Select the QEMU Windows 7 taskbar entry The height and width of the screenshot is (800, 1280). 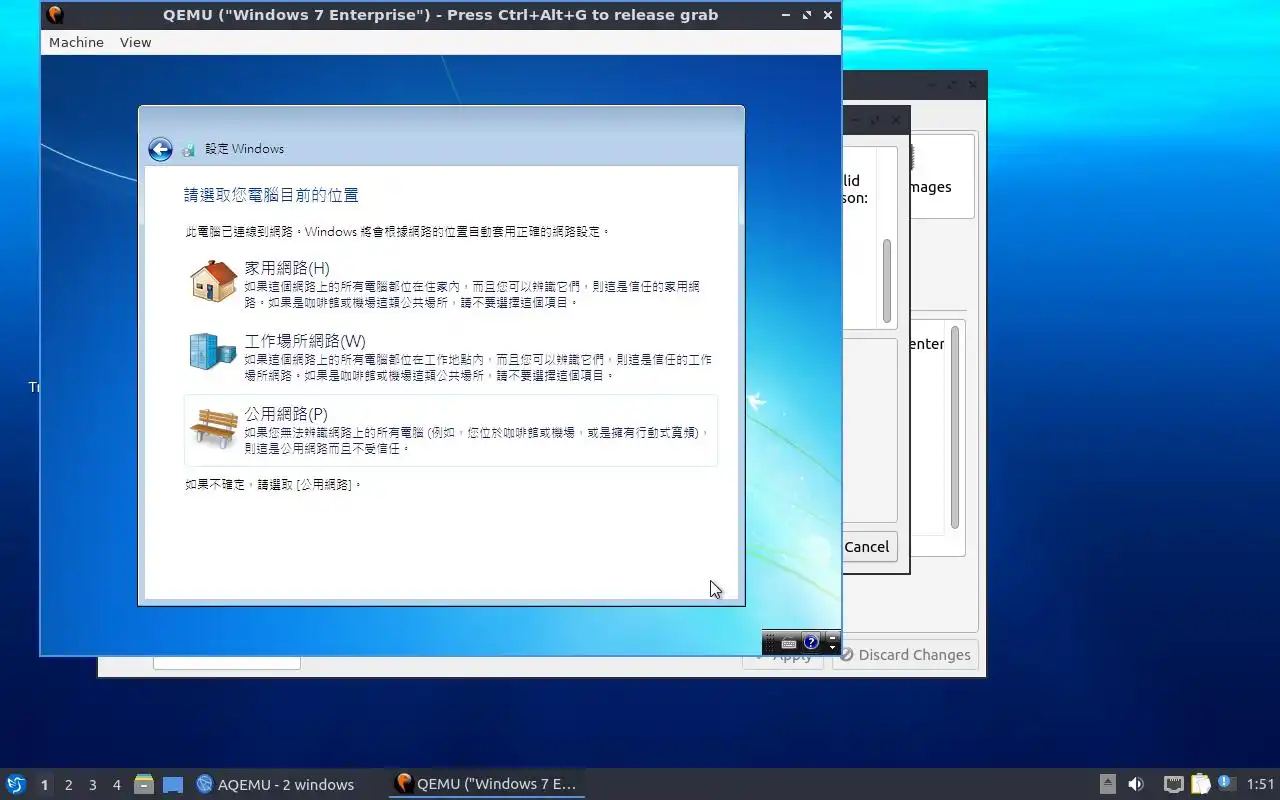tap(486, 784)
